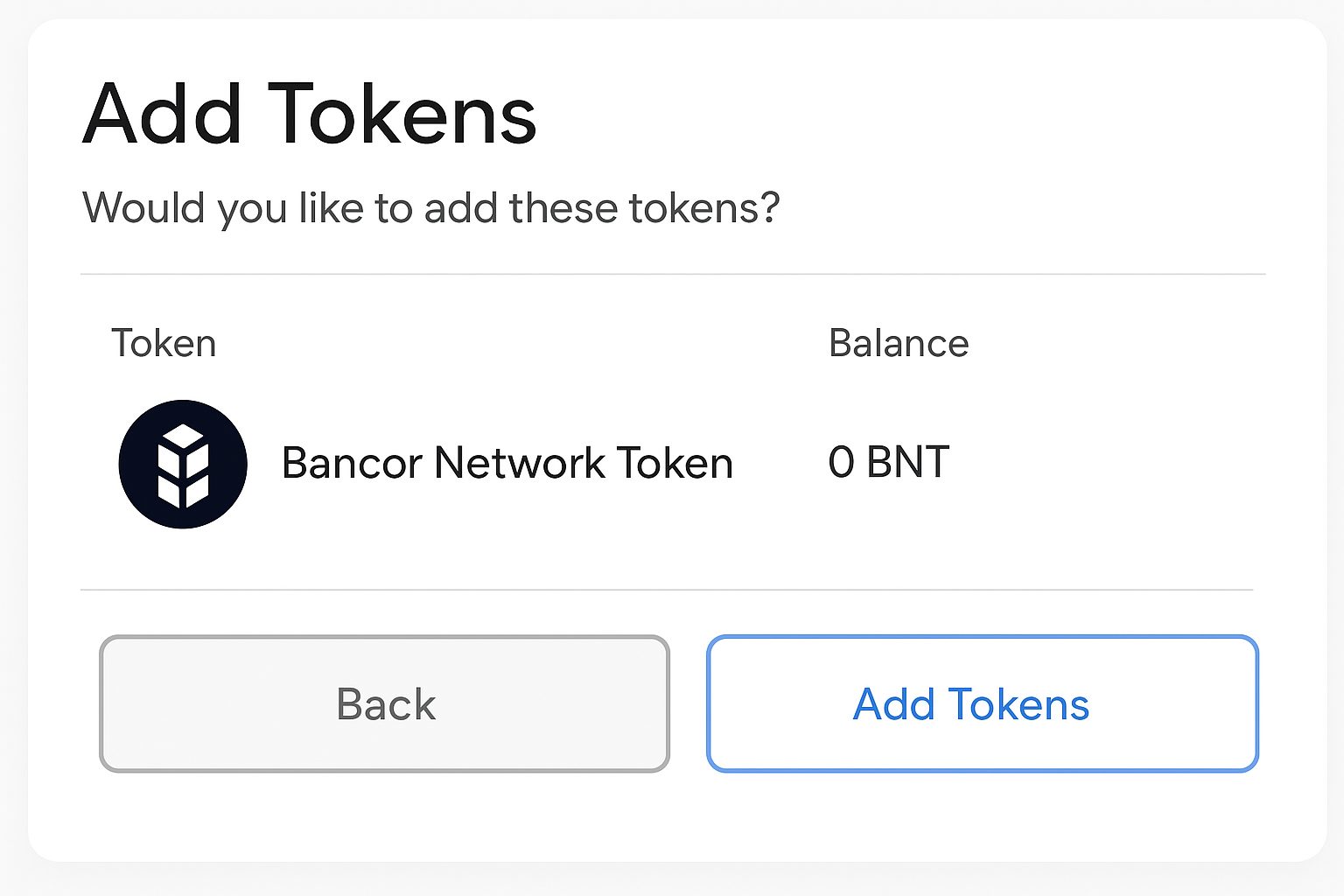Click the white hexagon emblem inside the Bancor logo
The image size is (1344, 896).
pyautogui.click(x=183, y=465)
